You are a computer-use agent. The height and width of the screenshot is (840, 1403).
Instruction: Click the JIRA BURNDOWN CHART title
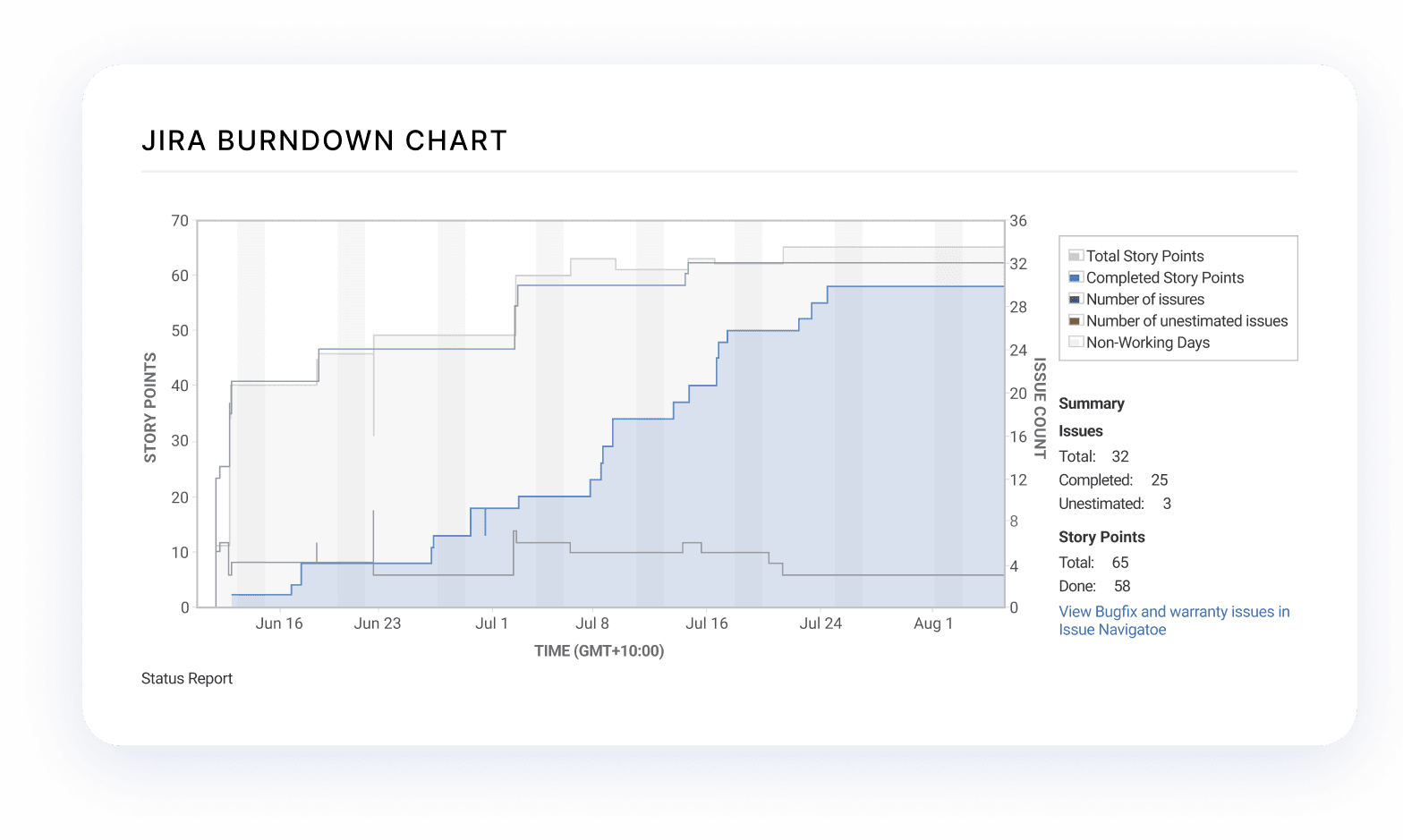click(x=325, y=140)
